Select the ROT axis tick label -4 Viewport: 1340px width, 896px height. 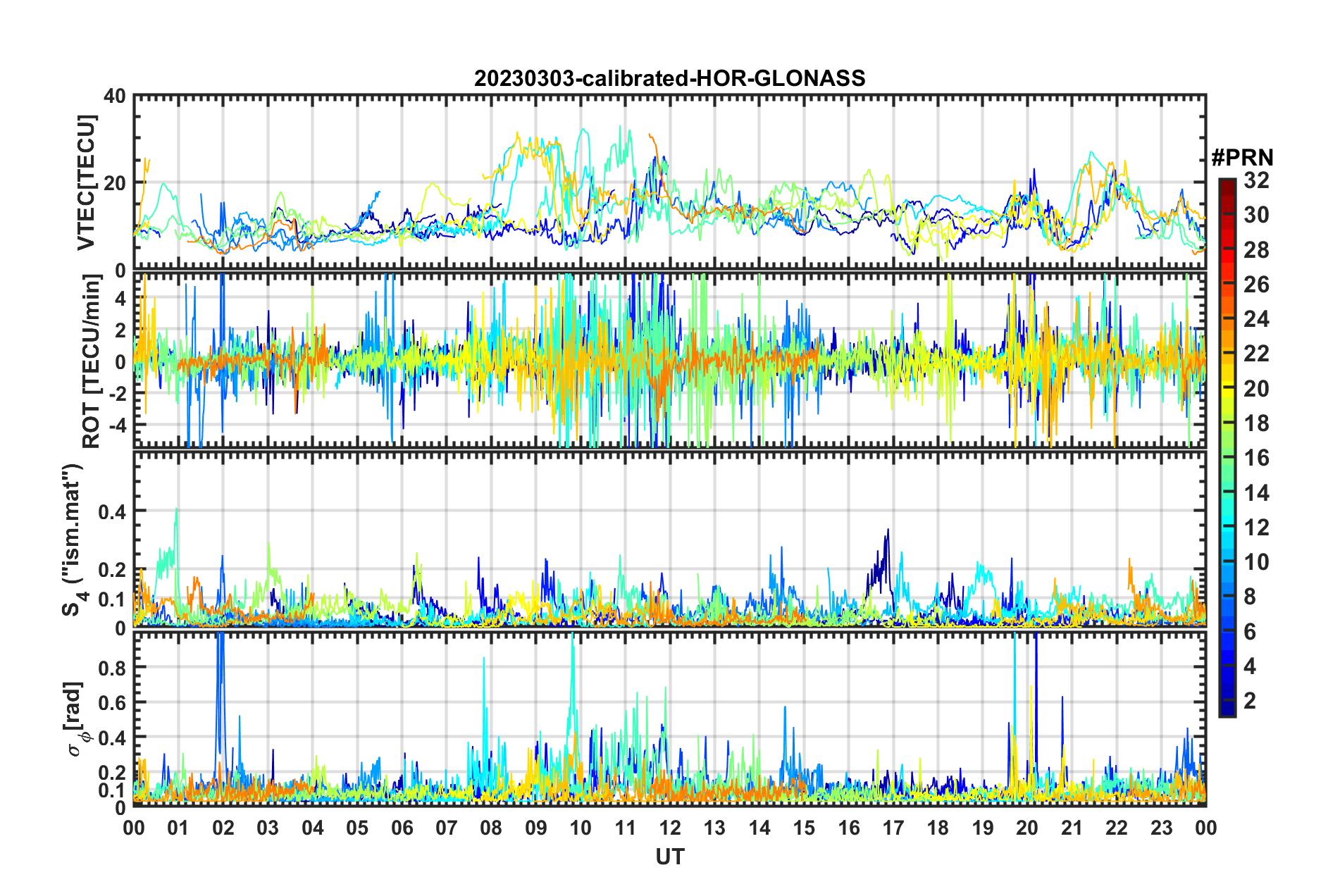pos(116,425)
